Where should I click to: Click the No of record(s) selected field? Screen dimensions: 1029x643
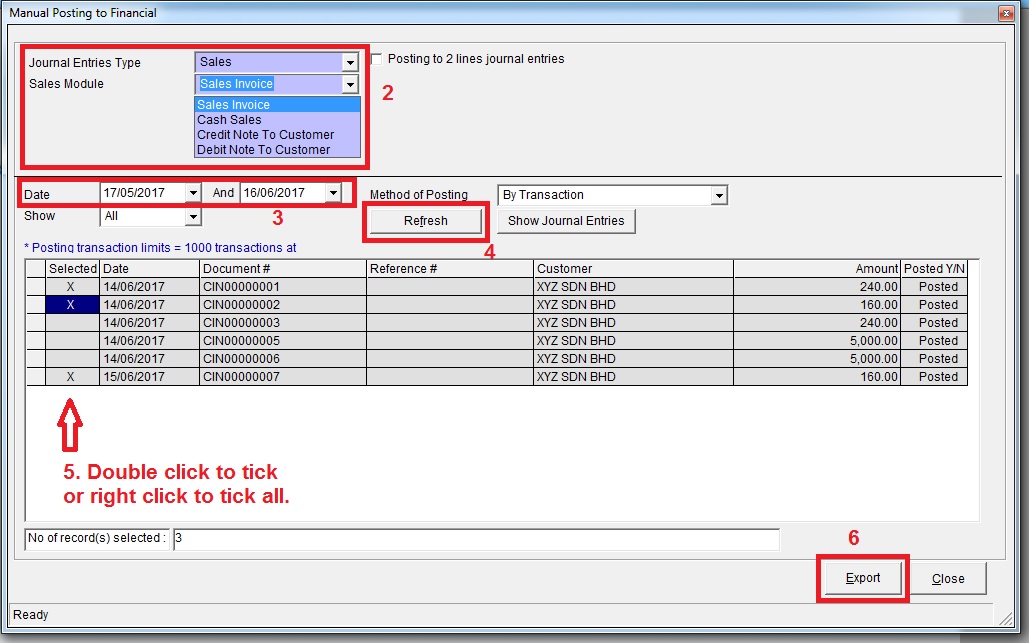[x=475, y=539]
